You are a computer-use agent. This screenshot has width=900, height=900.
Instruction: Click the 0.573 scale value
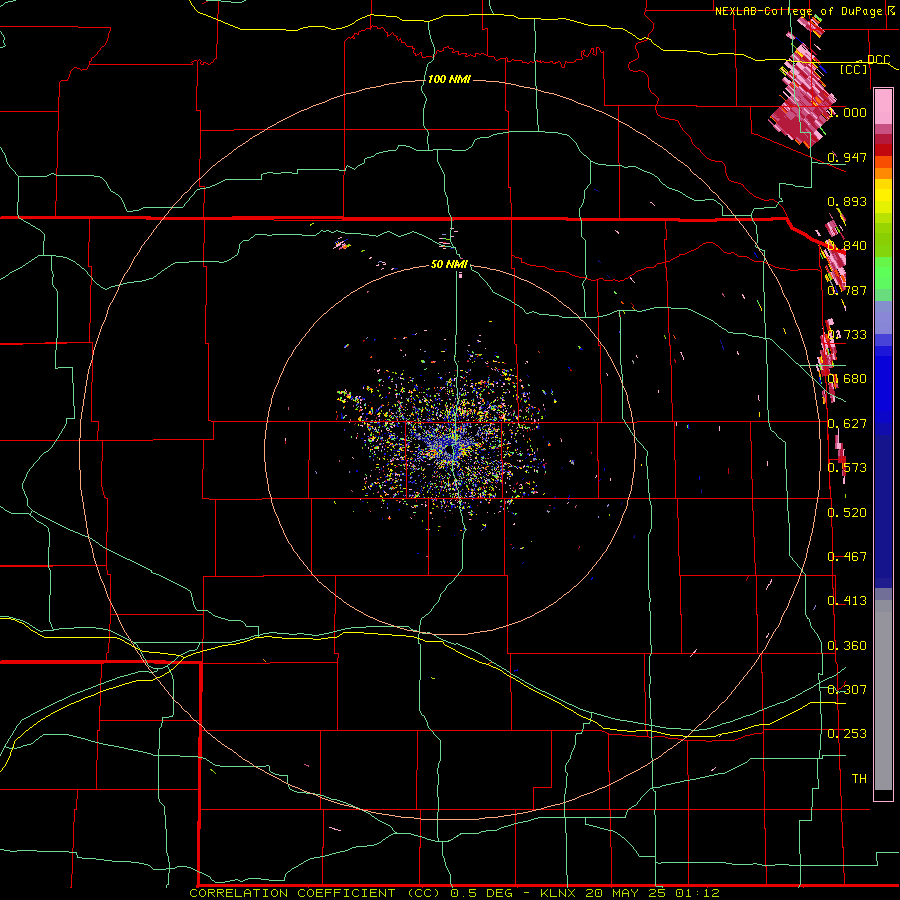847,468
